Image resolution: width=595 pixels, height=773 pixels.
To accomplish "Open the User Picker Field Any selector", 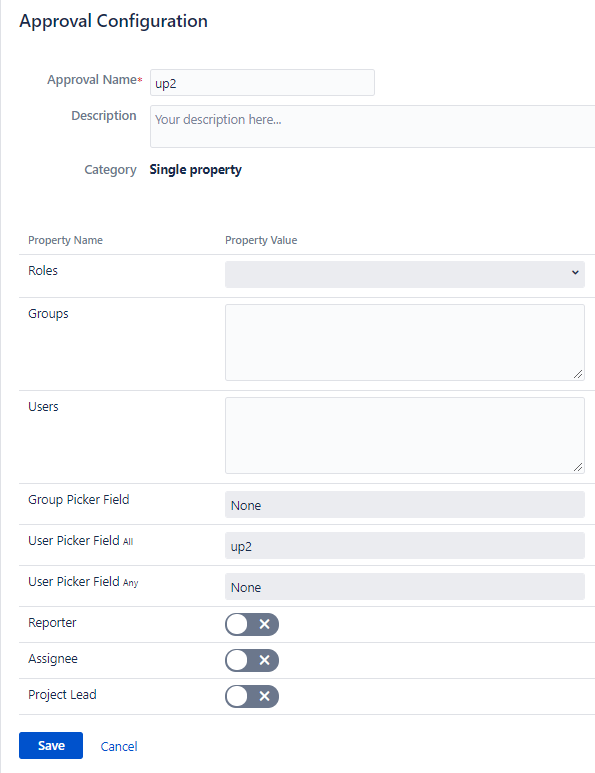I will (x=405, y=586).
